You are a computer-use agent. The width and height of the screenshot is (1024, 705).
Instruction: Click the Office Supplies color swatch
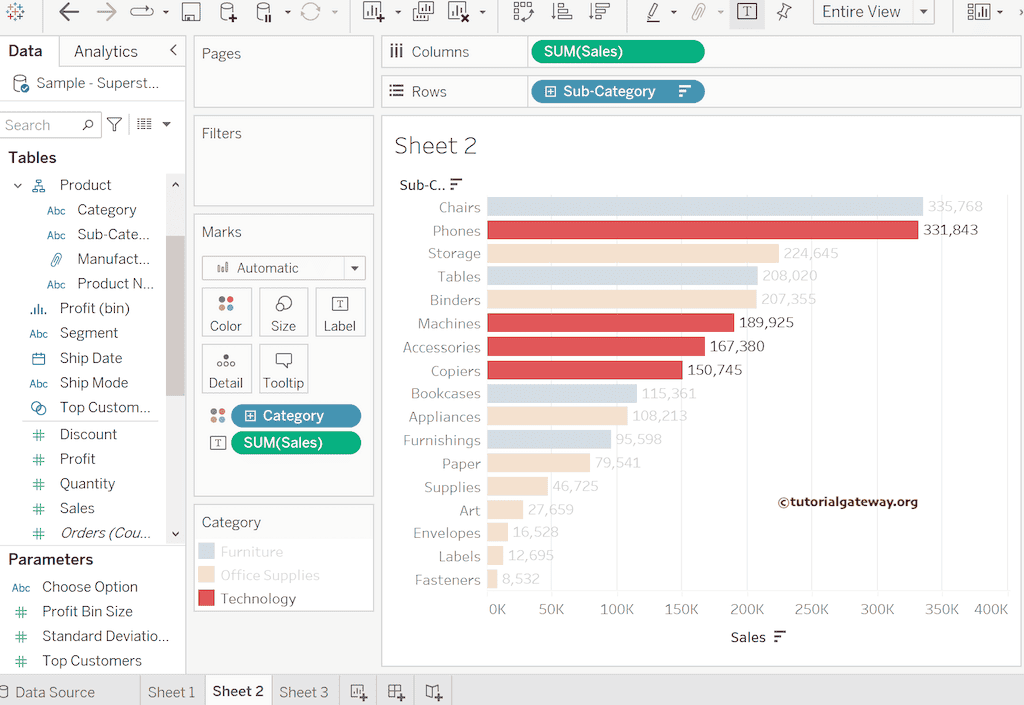coord(206,575)
